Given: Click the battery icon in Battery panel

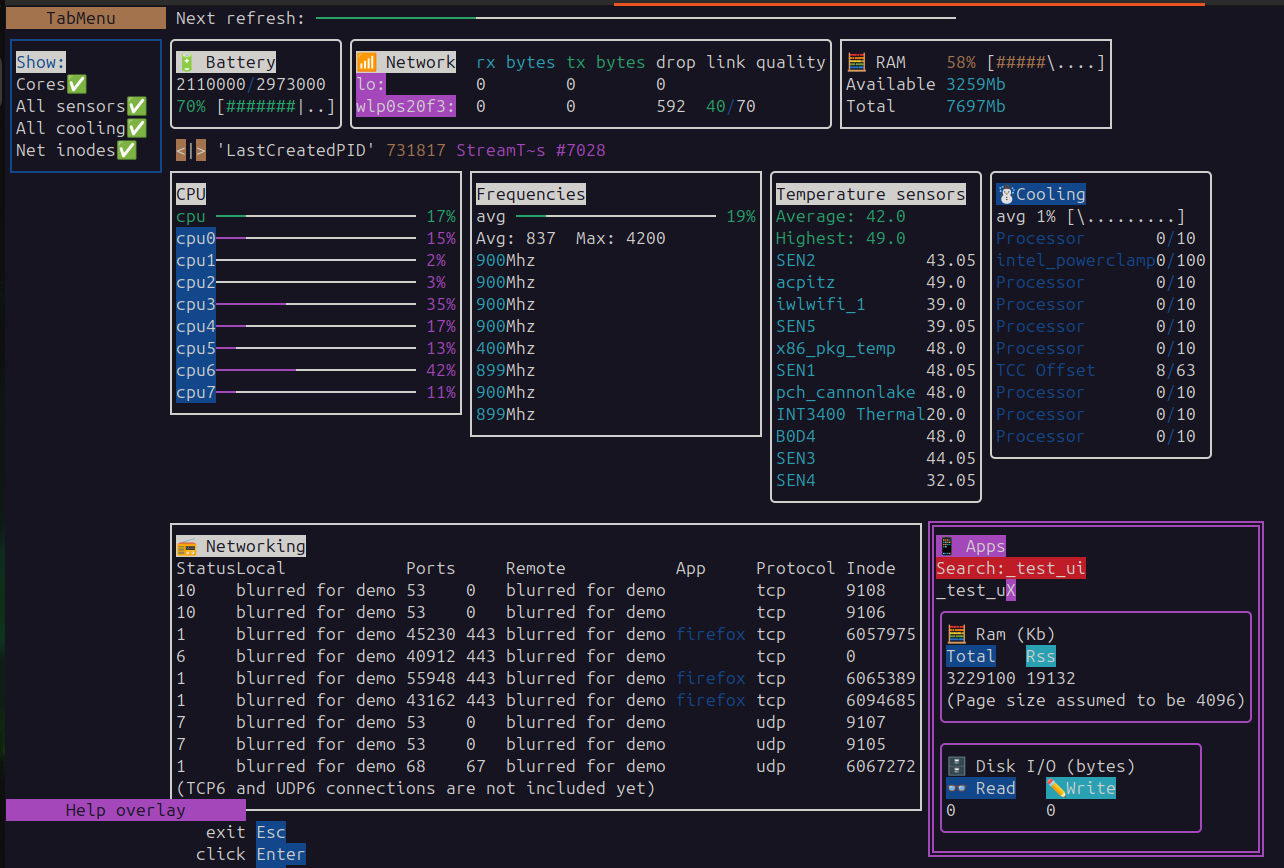Looking at the screenshot, I should tap(186, 62).
